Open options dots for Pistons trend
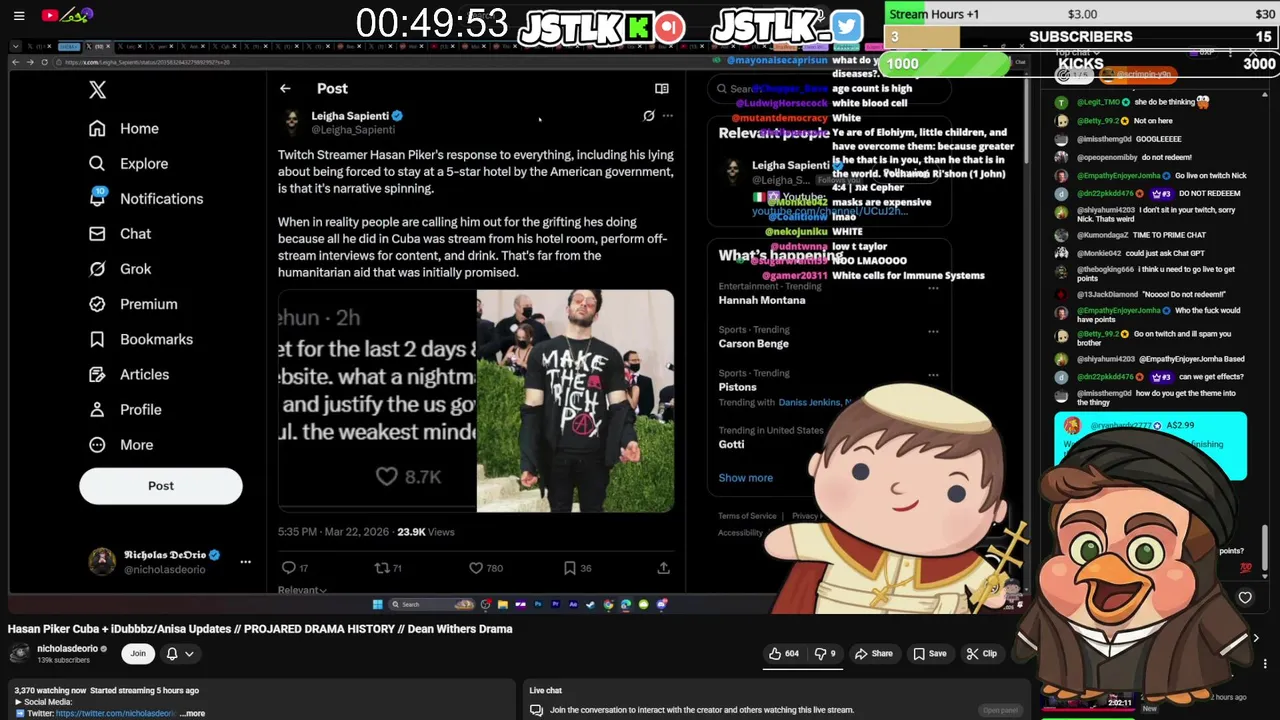Image resolution: width=1280 pixels, height=720 pixels. 933,375
